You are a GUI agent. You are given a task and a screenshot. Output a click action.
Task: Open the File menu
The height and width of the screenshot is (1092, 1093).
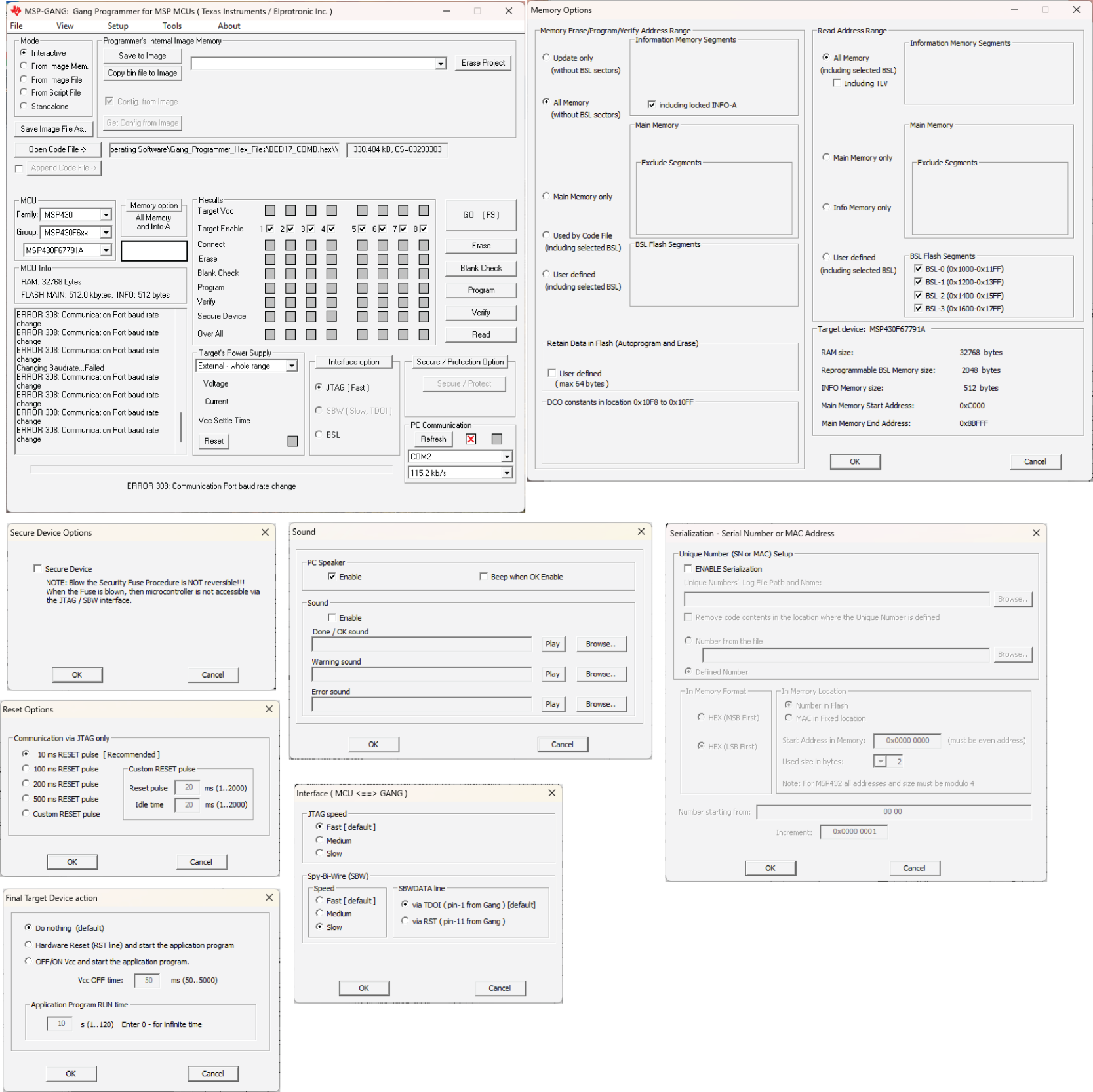(16, 26)
